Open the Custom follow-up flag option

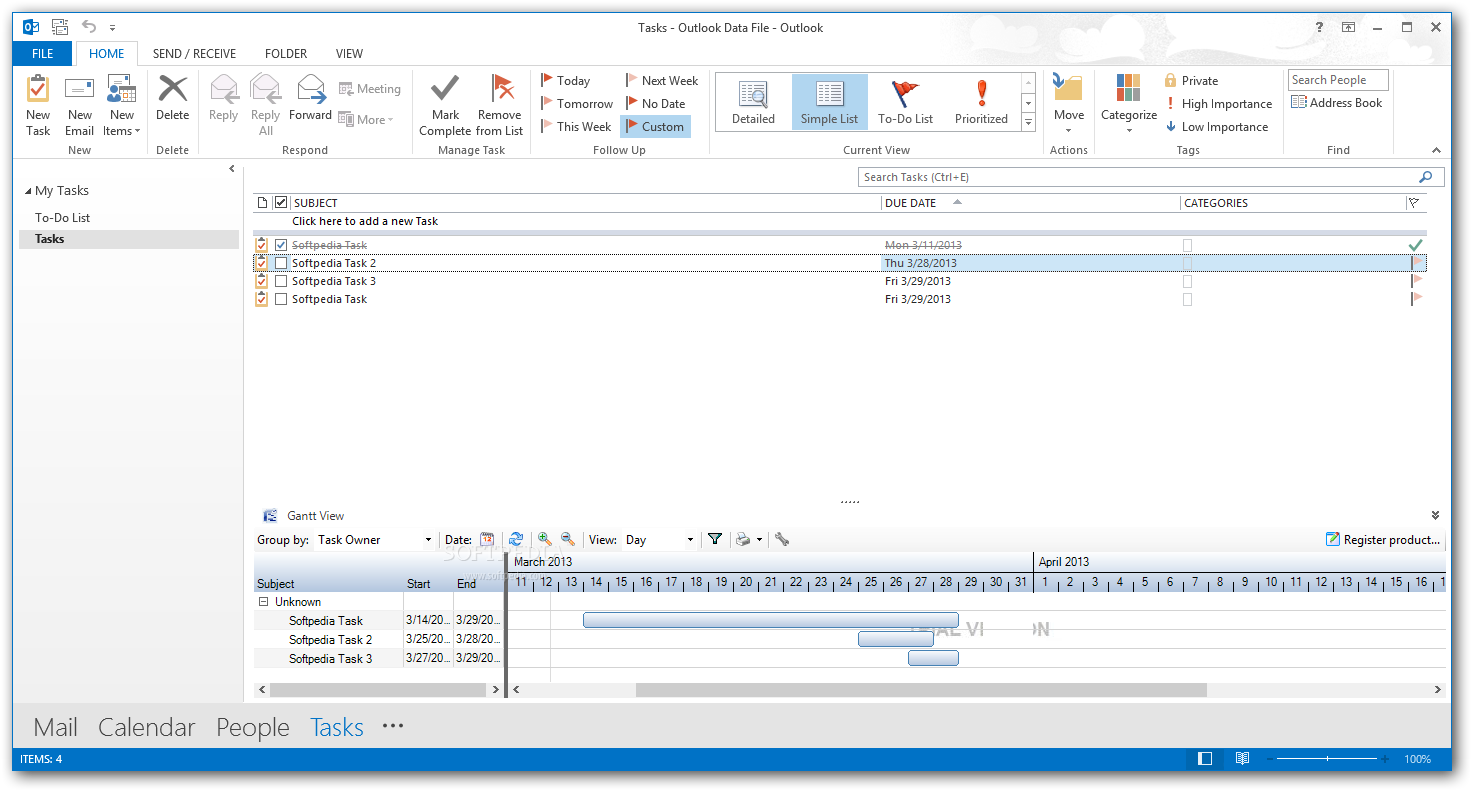click(655, 127)
